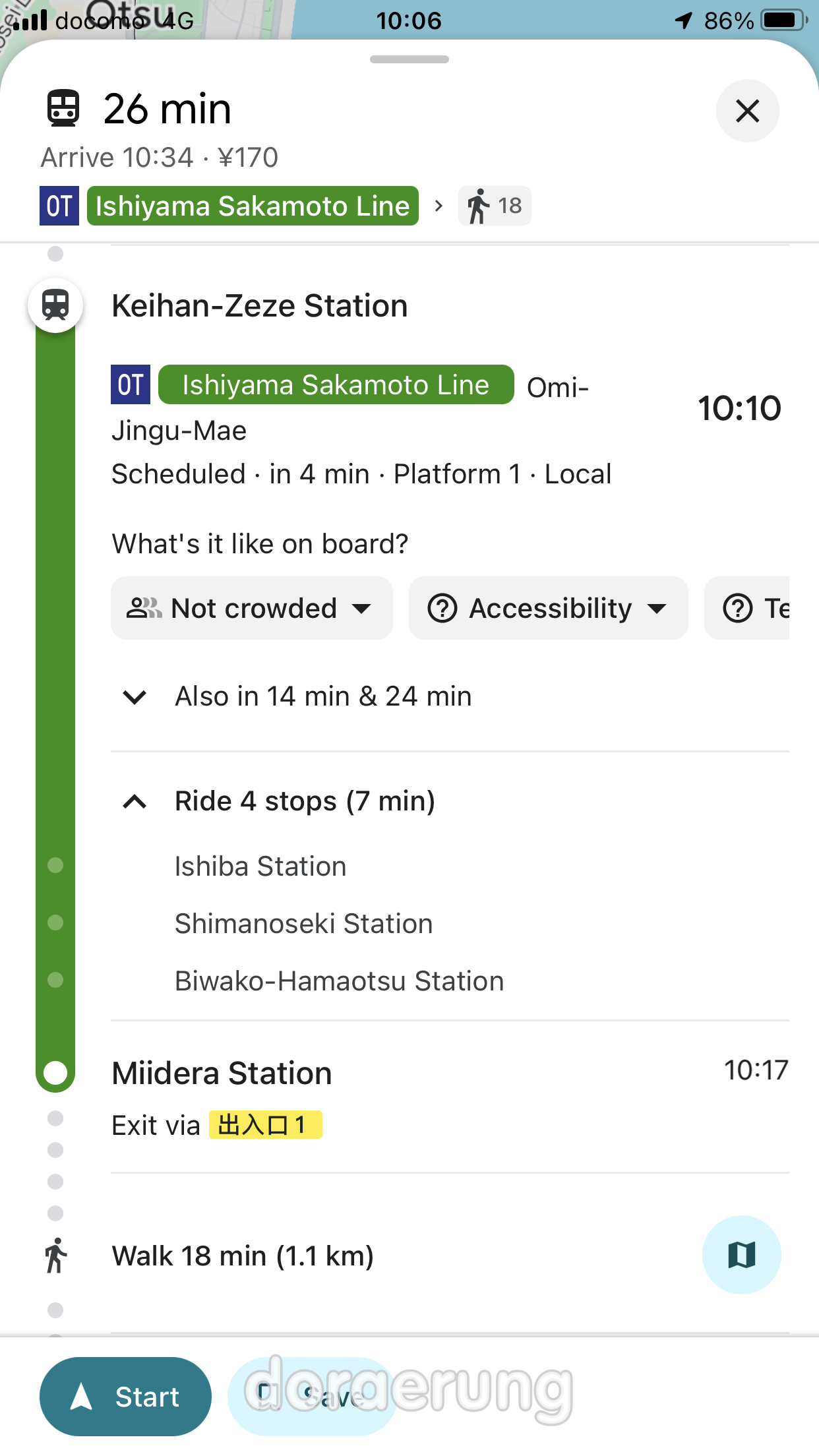Tap the walking icon beside Walk 18 min

click(56, 1255)
